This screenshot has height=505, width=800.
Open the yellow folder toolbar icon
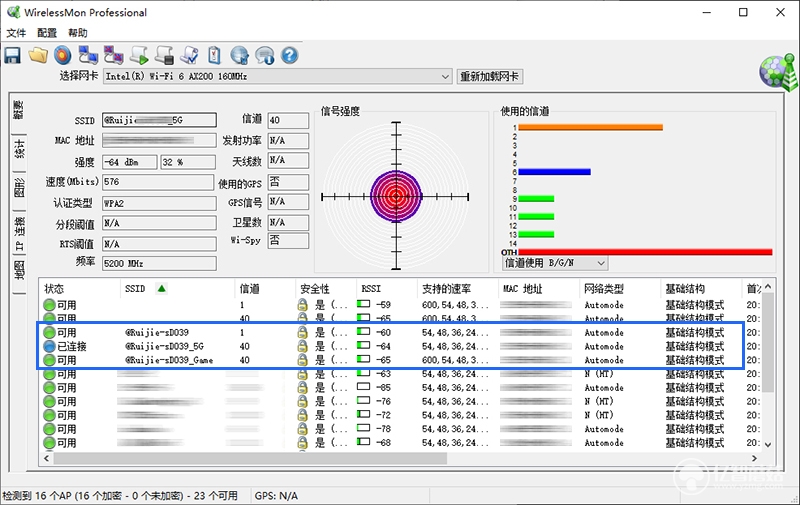pyautogui.click(x=38, y=55)
